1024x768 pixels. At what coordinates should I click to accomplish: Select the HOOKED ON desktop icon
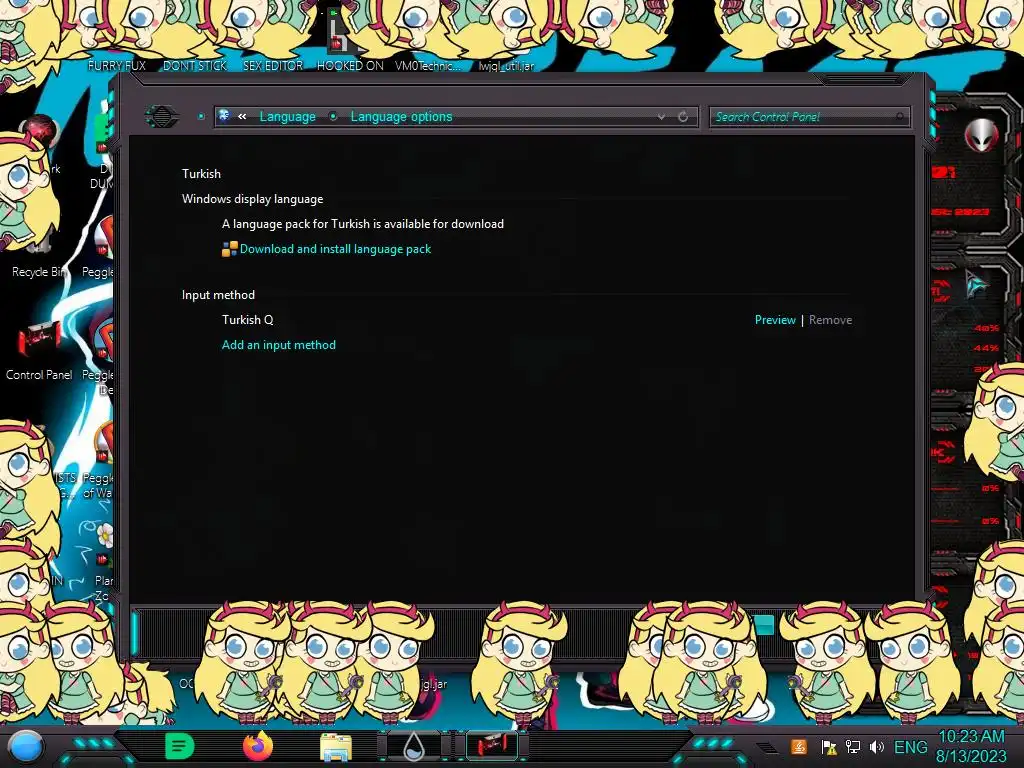tap(349, 40)
